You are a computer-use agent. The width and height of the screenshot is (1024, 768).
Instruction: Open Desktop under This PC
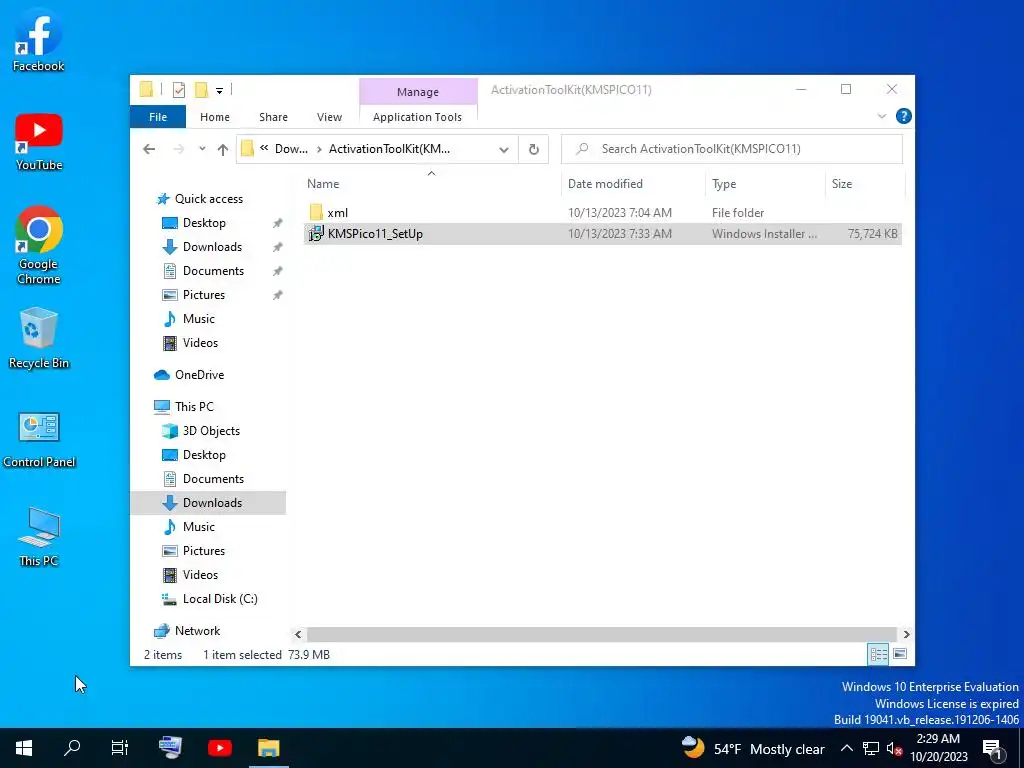pyautogui.click(x=204, y=455)
